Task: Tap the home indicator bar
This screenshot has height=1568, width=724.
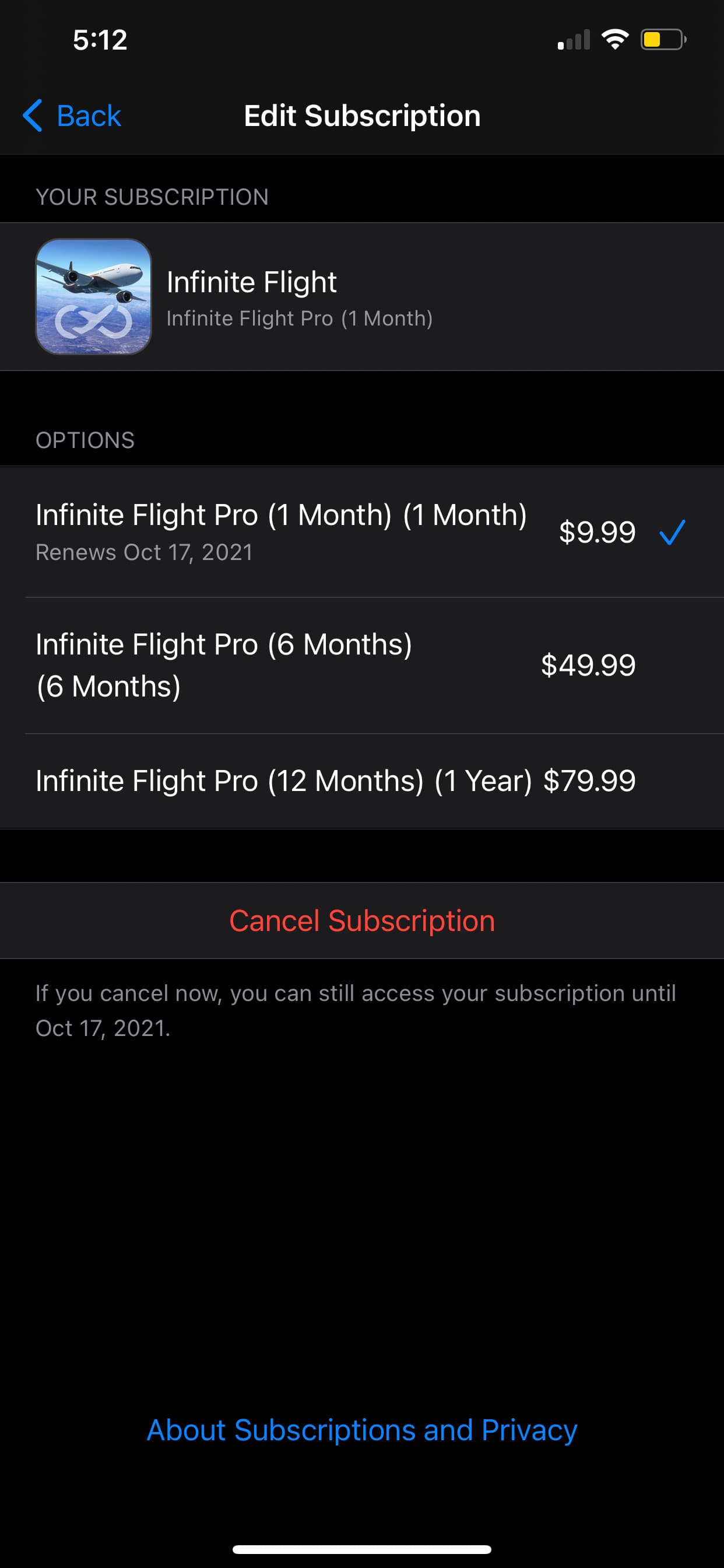Action: click(x=362, y=1549)
